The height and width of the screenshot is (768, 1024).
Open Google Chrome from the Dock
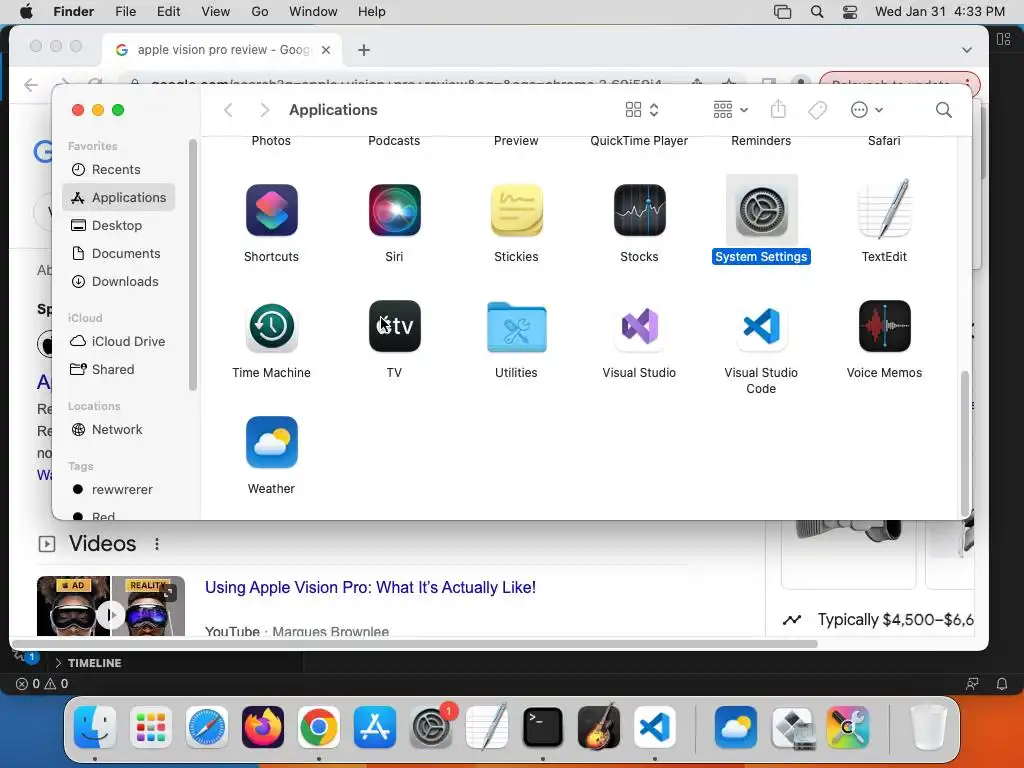pos(319,727)
